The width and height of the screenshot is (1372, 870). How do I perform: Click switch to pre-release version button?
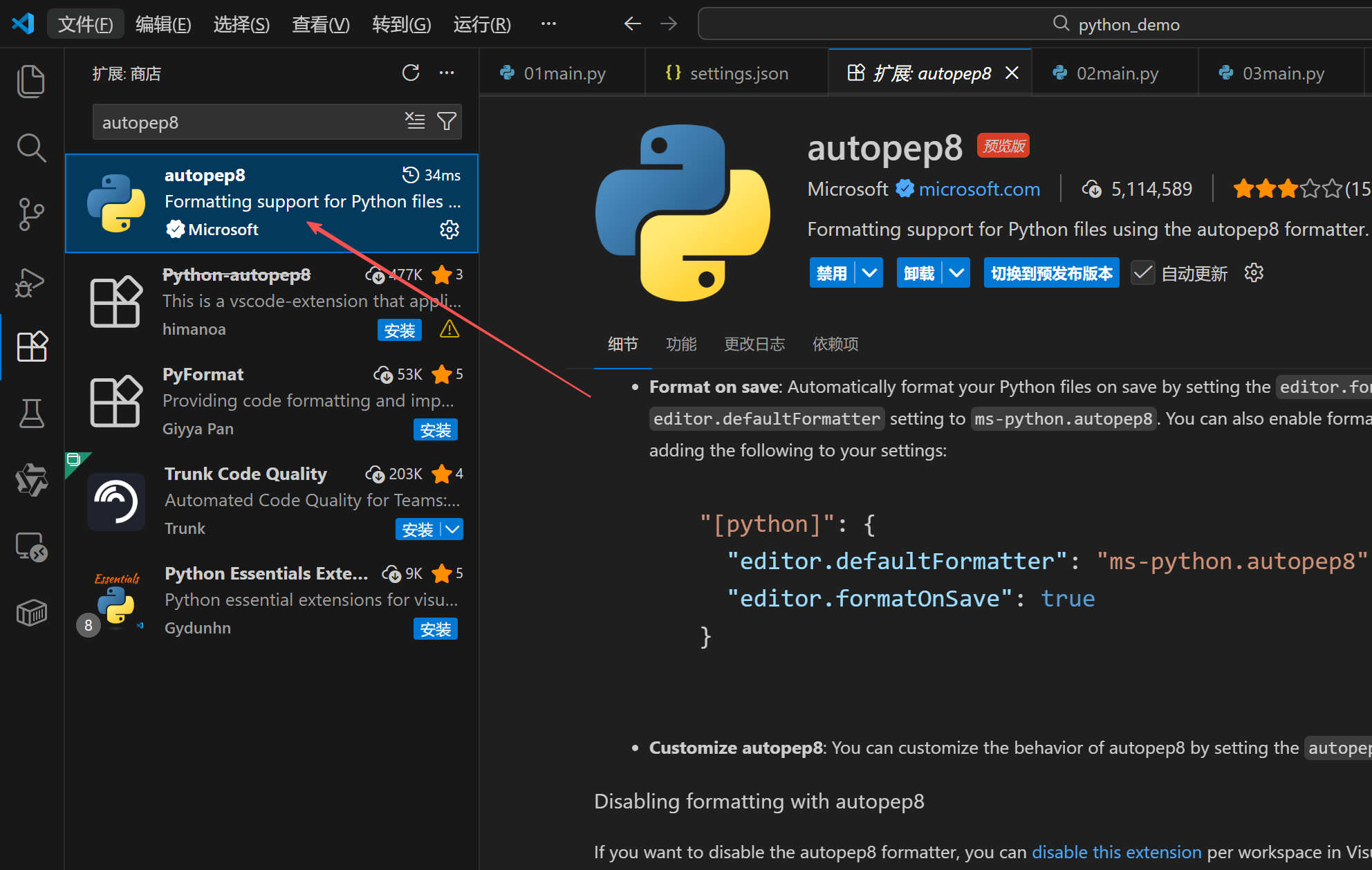click(x=1051, y=273)
